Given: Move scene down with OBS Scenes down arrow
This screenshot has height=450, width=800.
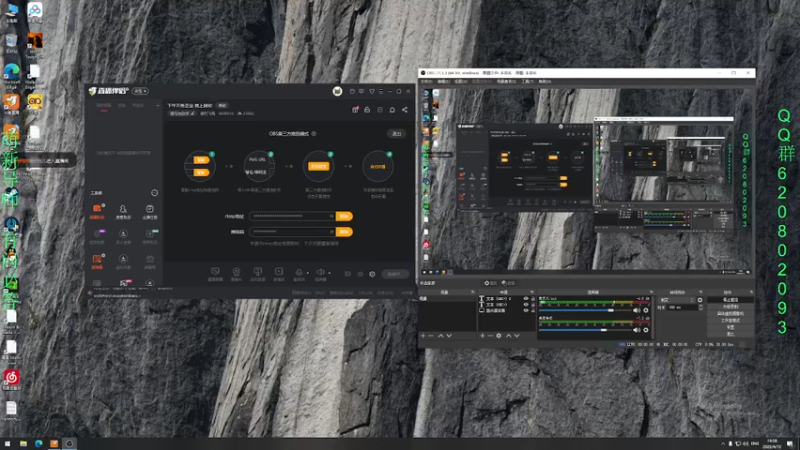Looking at the screenshot, I should click(x=449, y=336).
